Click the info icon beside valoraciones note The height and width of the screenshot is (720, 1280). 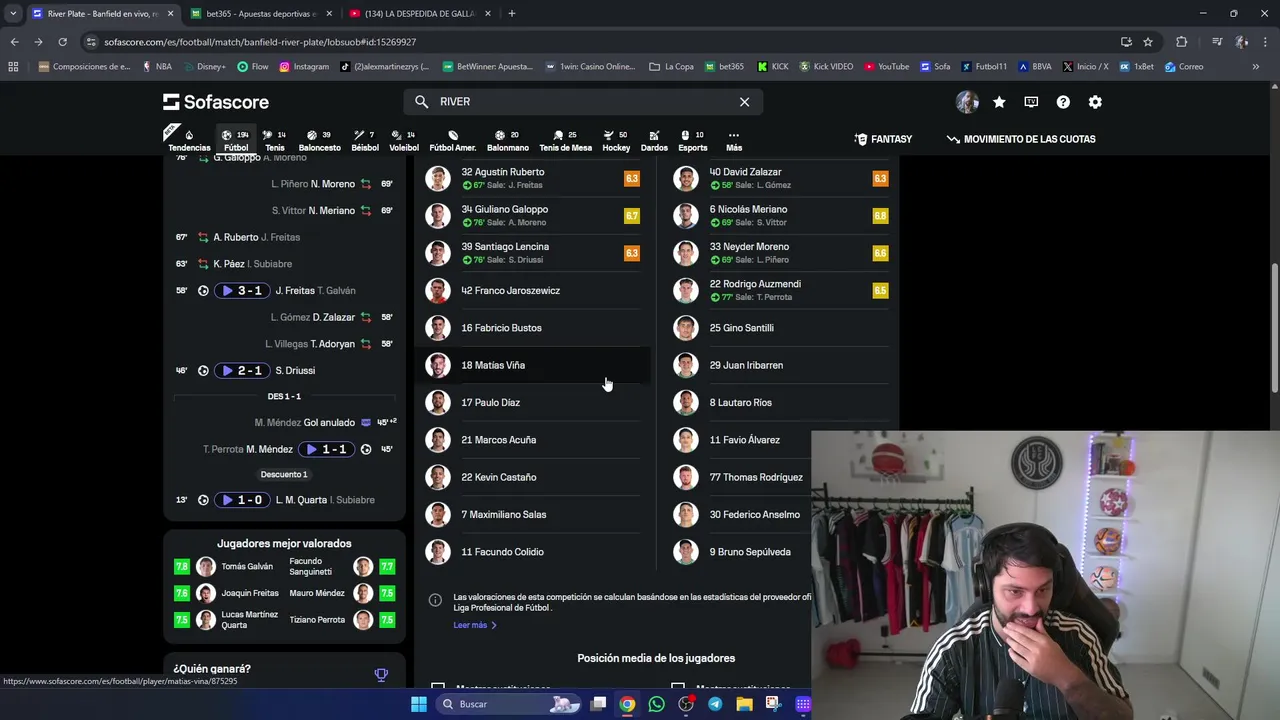click(x=435, y=600)
